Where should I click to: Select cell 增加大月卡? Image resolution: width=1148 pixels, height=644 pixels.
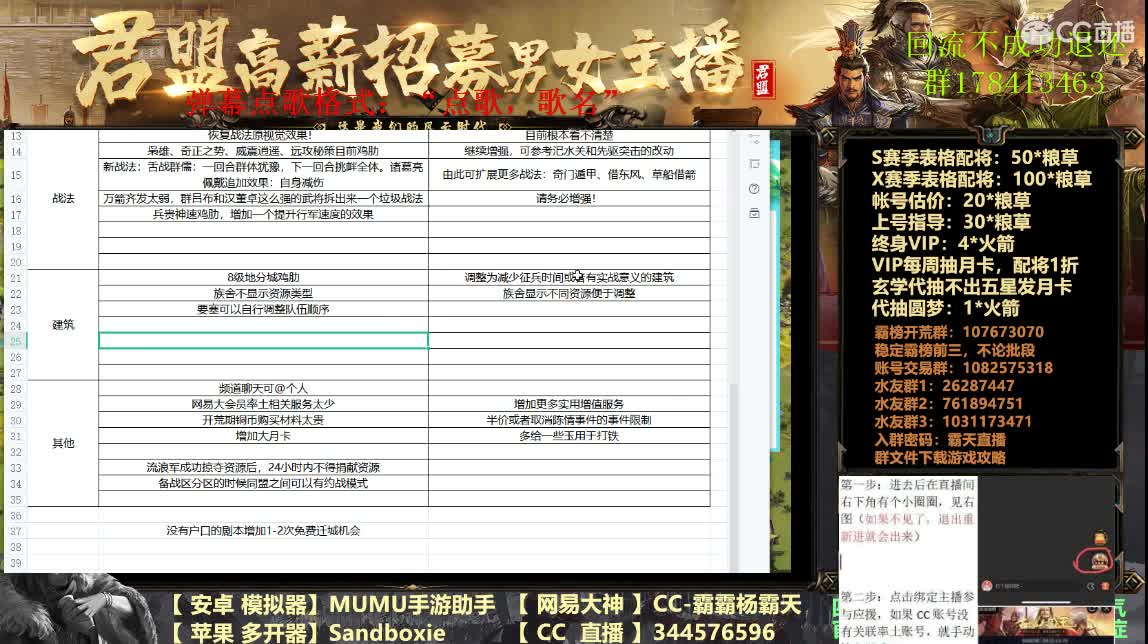(x=264, y=436)
